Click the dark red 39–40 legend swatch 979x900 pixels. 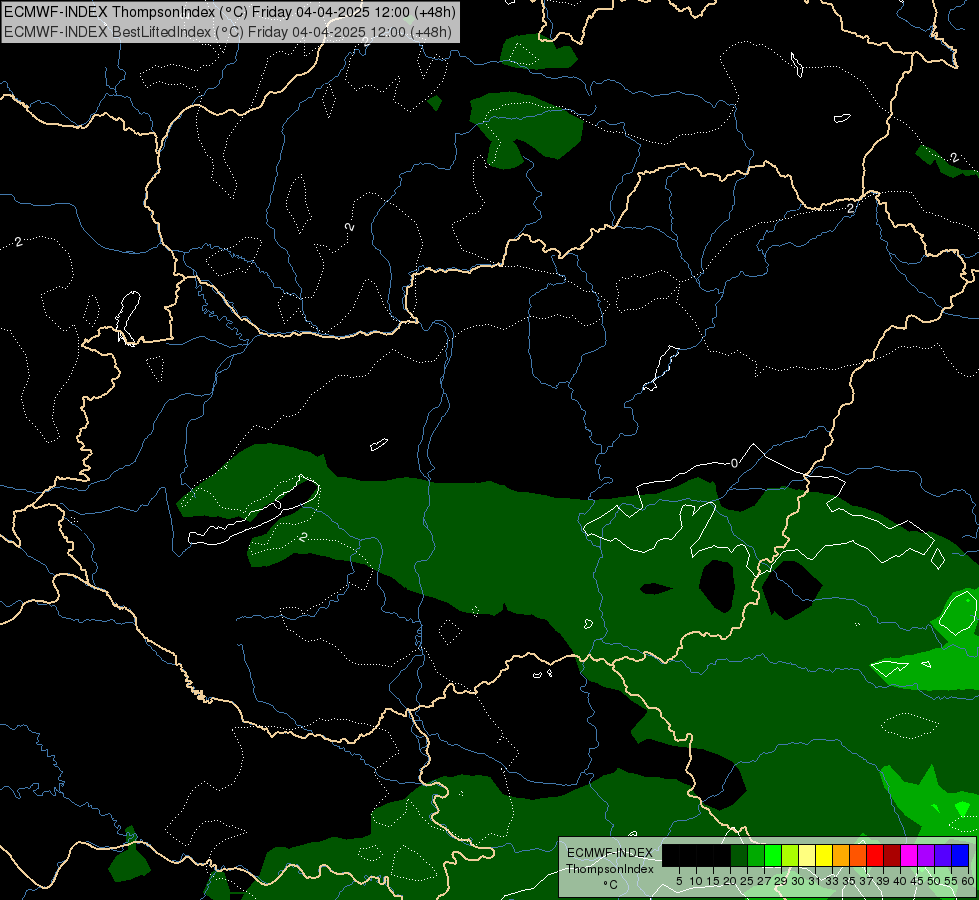(892, 855)
